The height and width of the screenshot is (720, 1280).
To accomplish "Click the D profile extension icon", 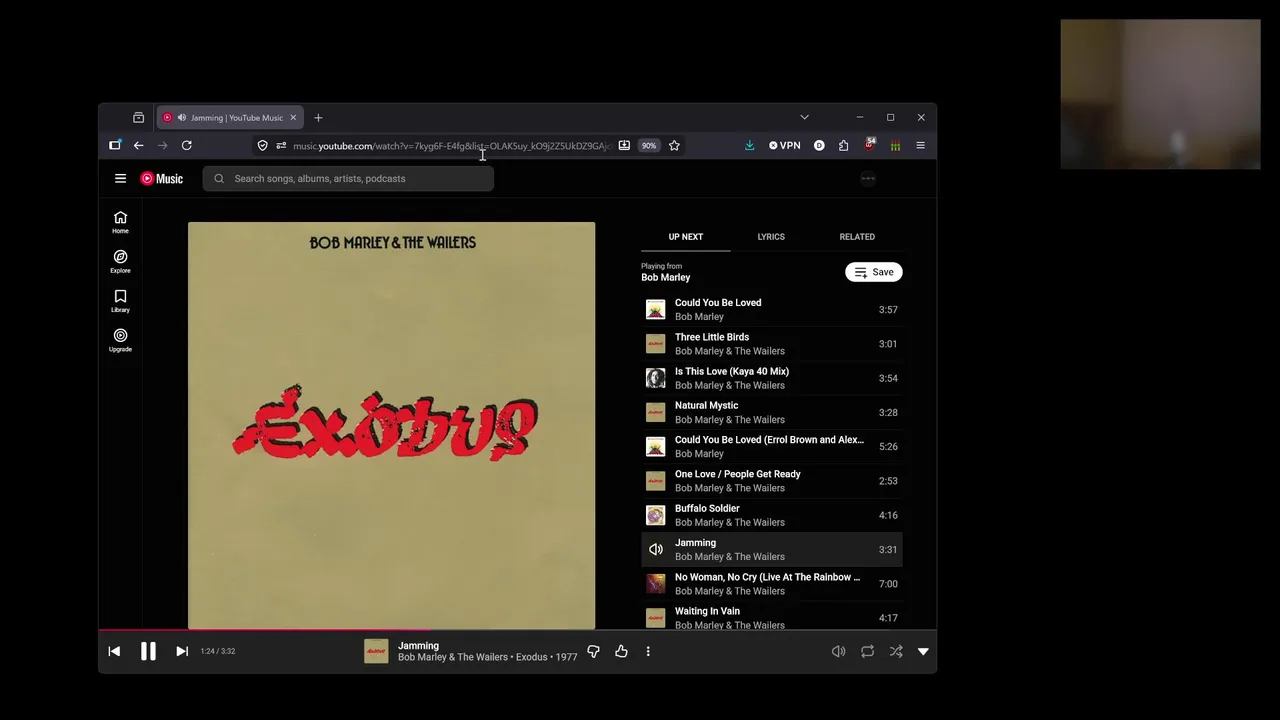I will point(819,145).
